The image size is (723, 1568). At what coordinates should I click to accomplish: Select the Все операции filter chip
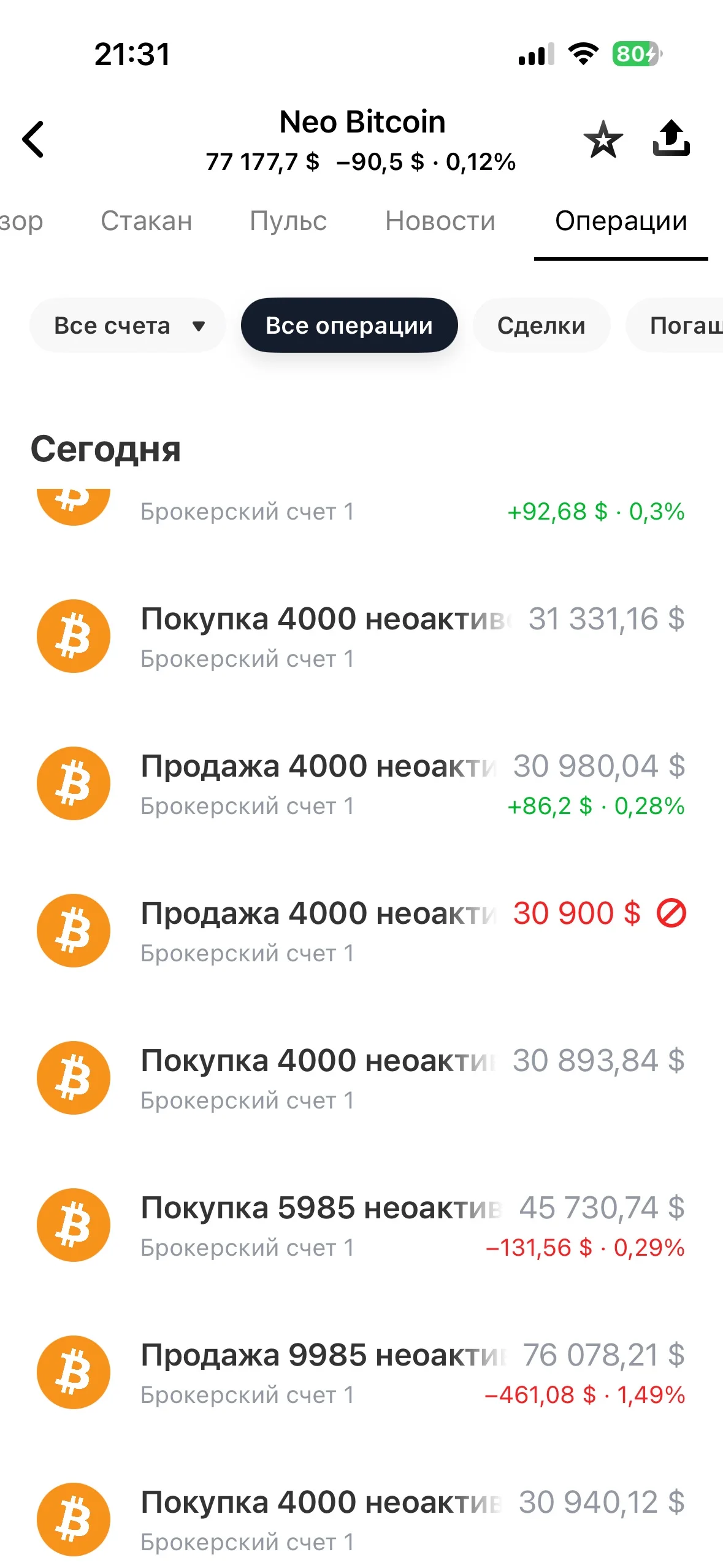coord(349,325)
